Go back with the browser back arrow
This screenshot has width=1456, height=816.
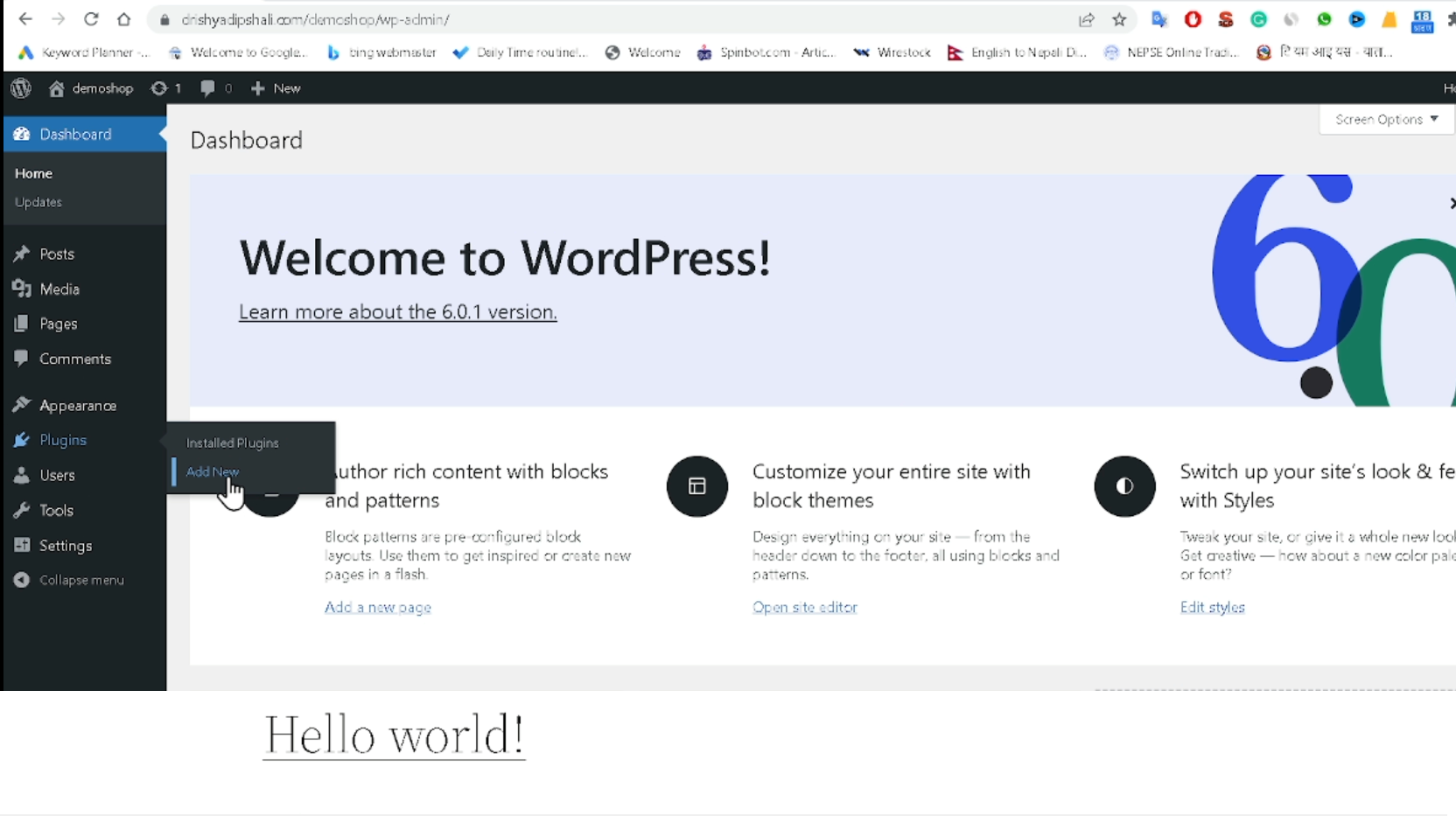point(25,19)
